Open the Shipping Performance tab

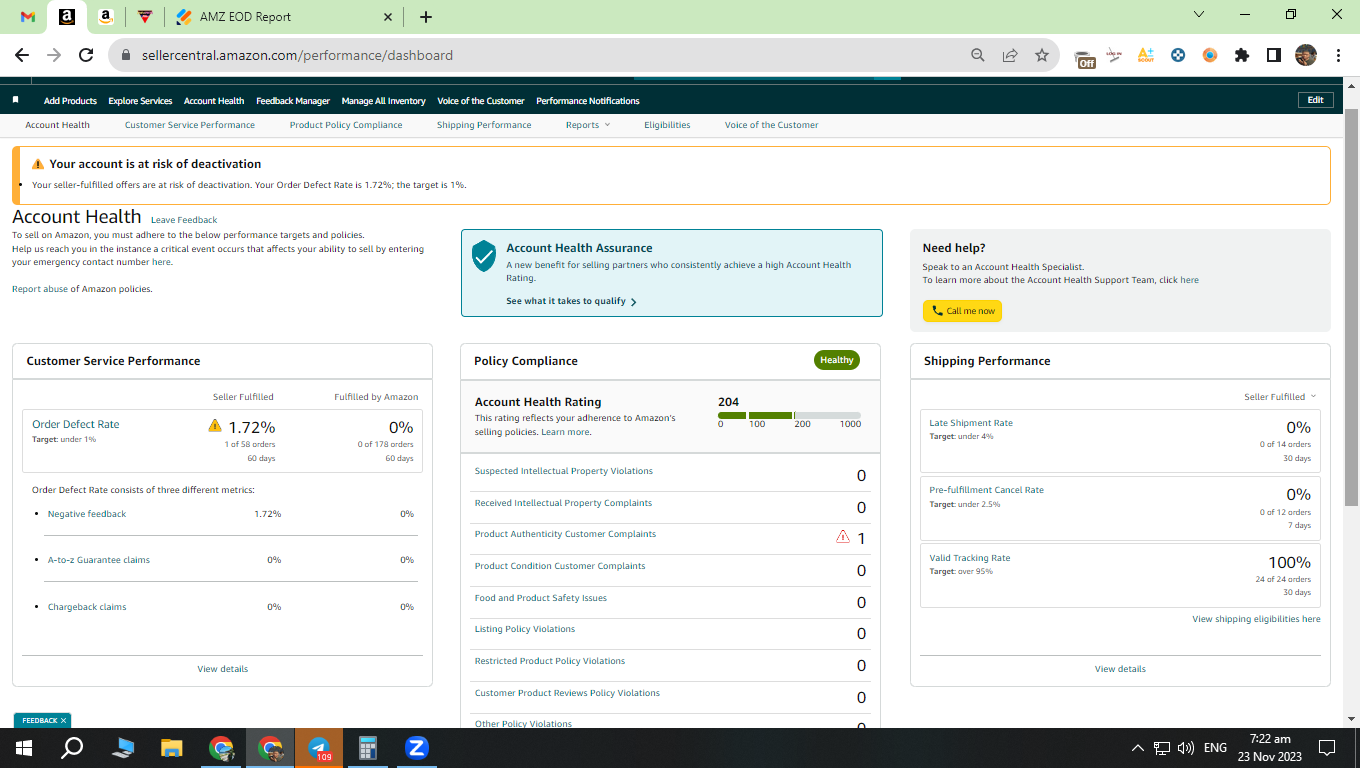[484, 125]
